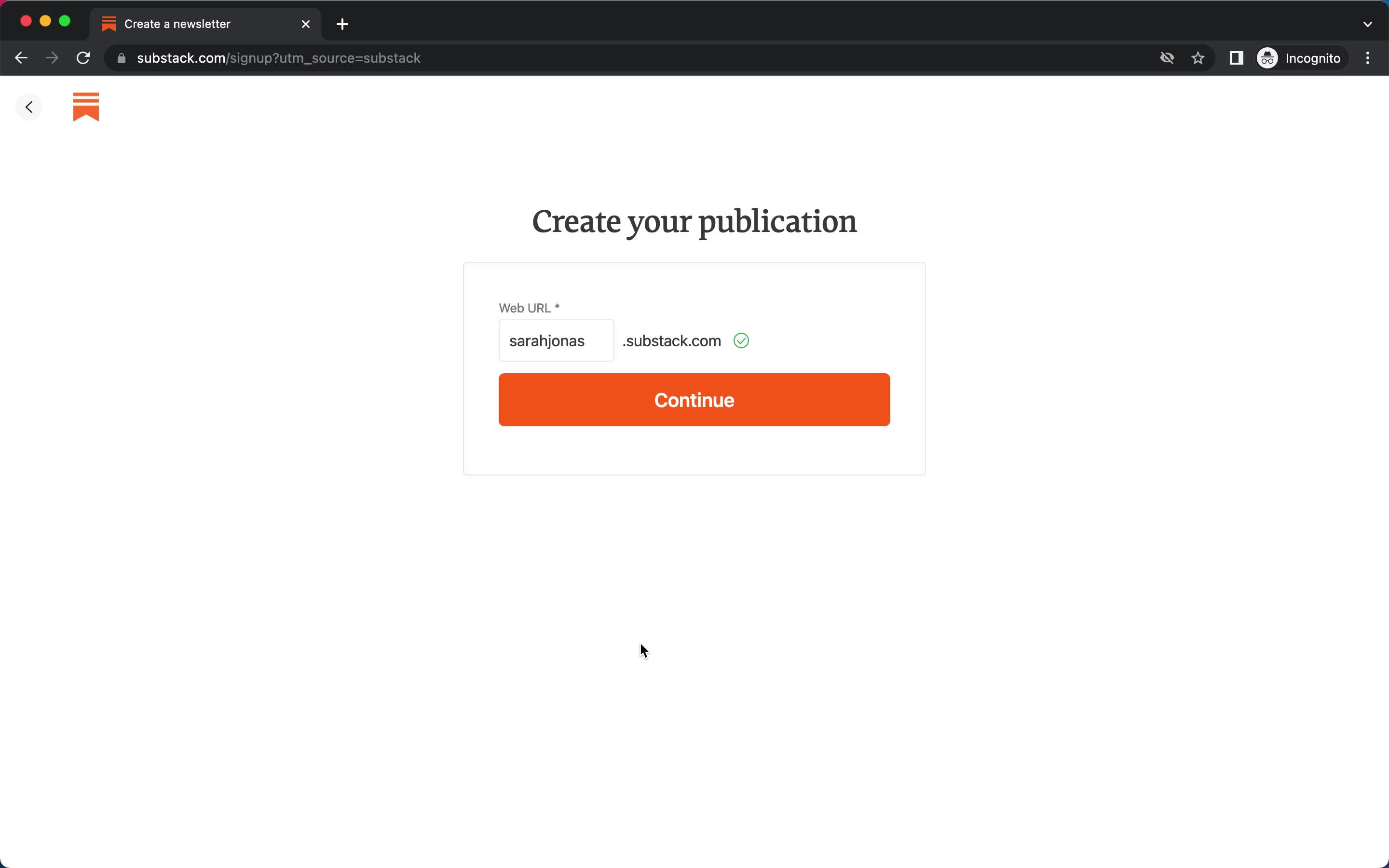The image size is (1389, 868).
Task: Click the Create your publication heading
Action: click(x=694, y=222)
